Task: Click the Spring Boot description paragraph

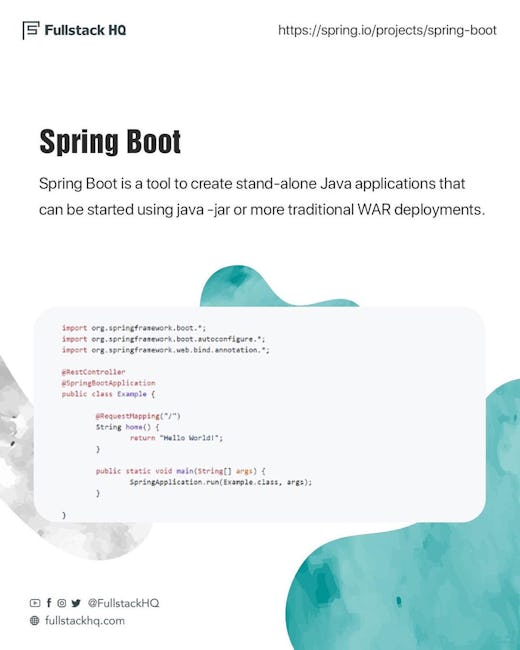Action: pyautogui.click(x=262, y=196)
